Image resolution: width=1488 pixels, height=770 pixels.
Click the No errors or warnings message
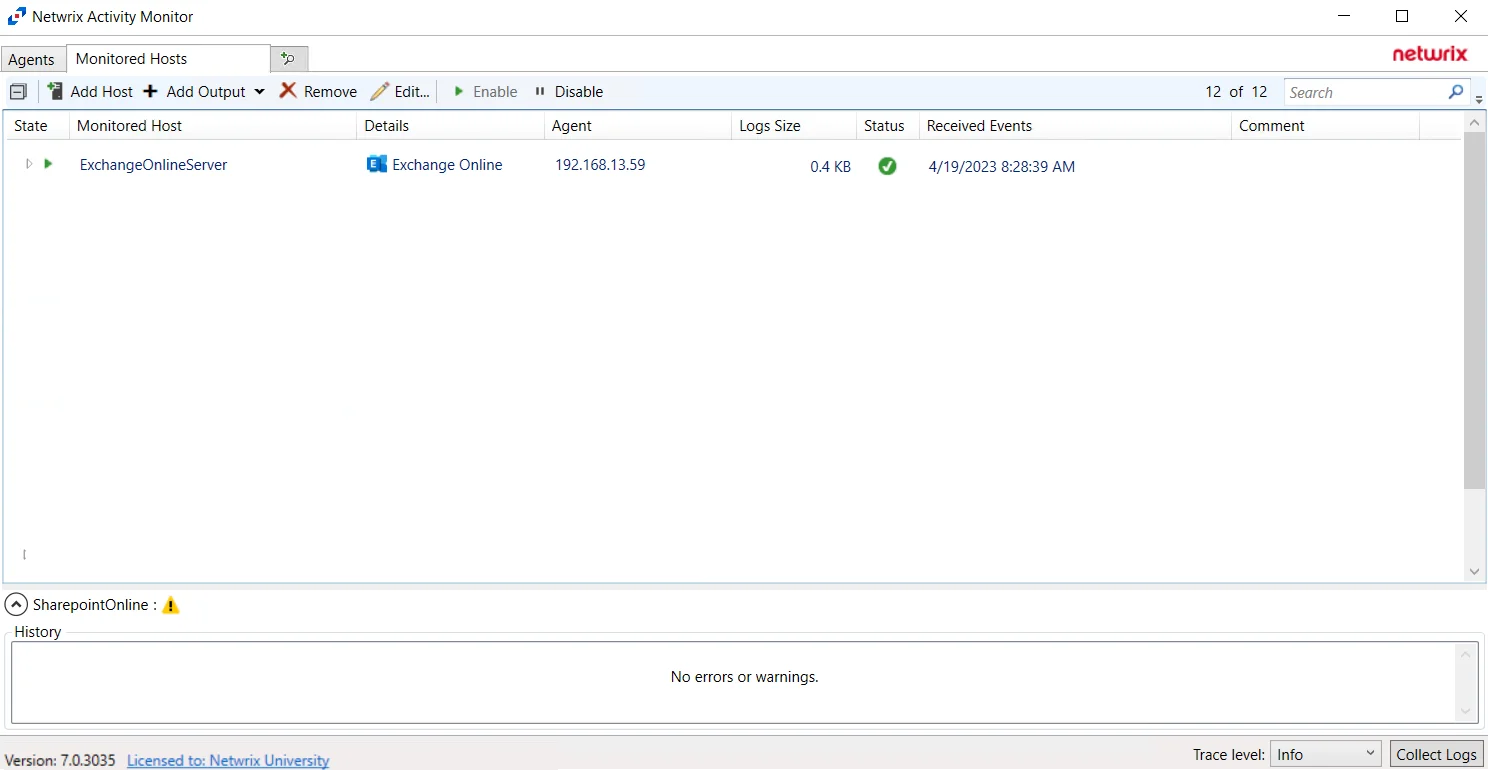745,677
